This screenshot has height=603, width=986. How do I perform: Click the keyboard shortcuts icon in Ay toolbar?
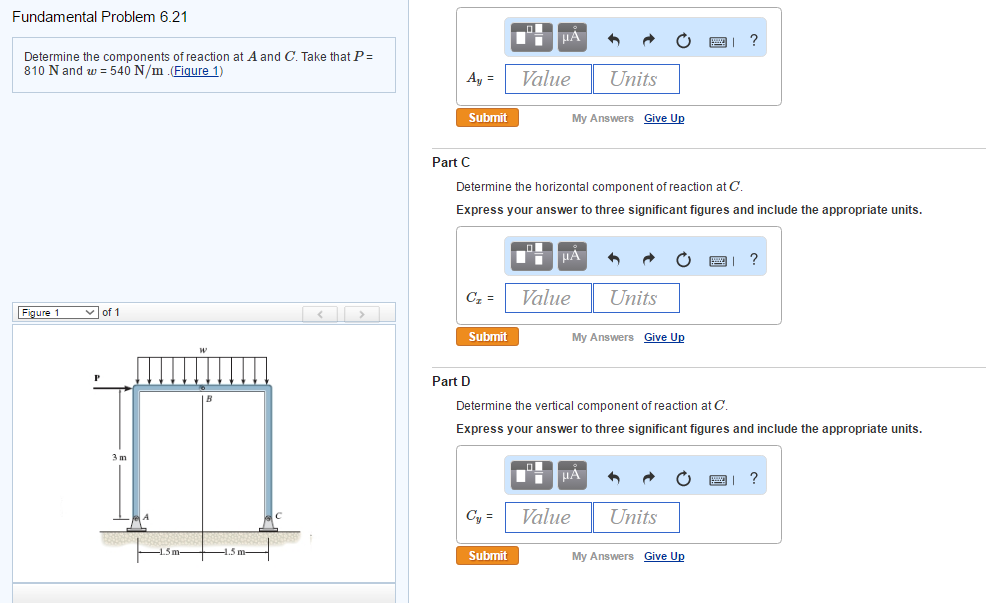[718, 37]
